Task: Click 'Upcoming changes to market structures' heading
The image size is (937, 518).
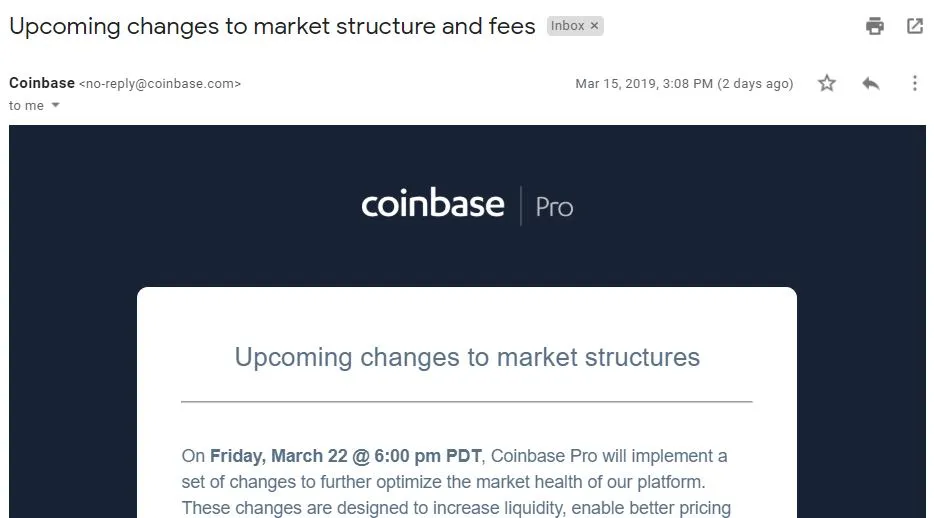Action: click(467, 358)
